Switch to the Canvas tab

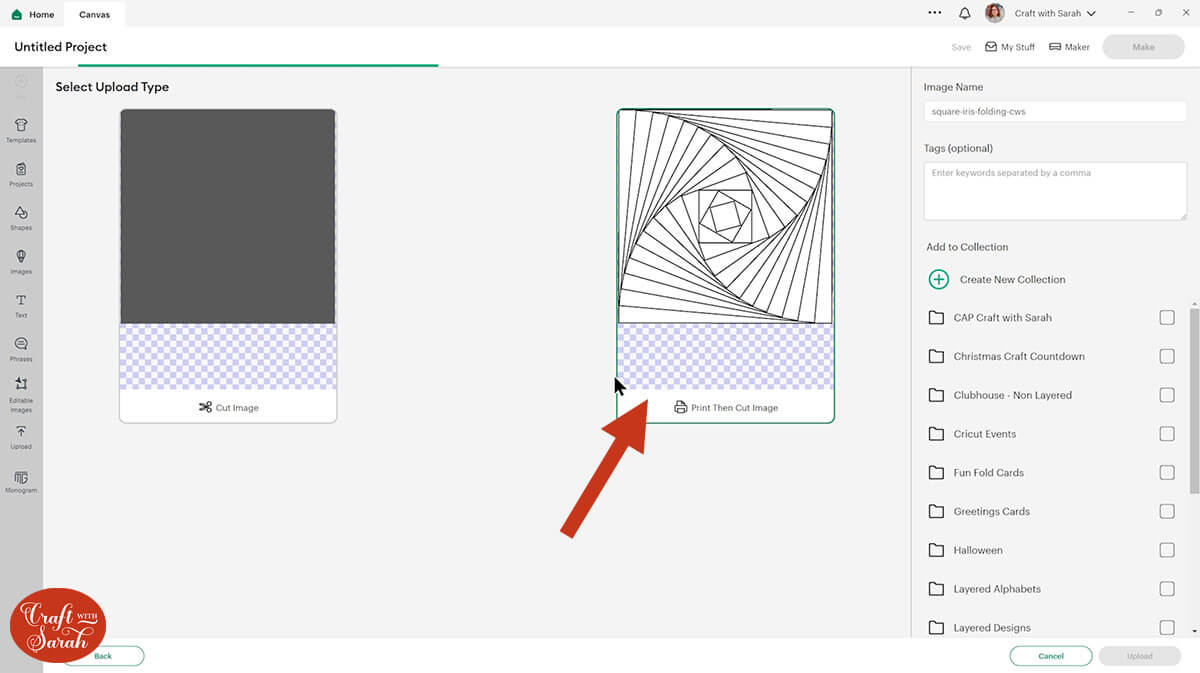point(95,14)
